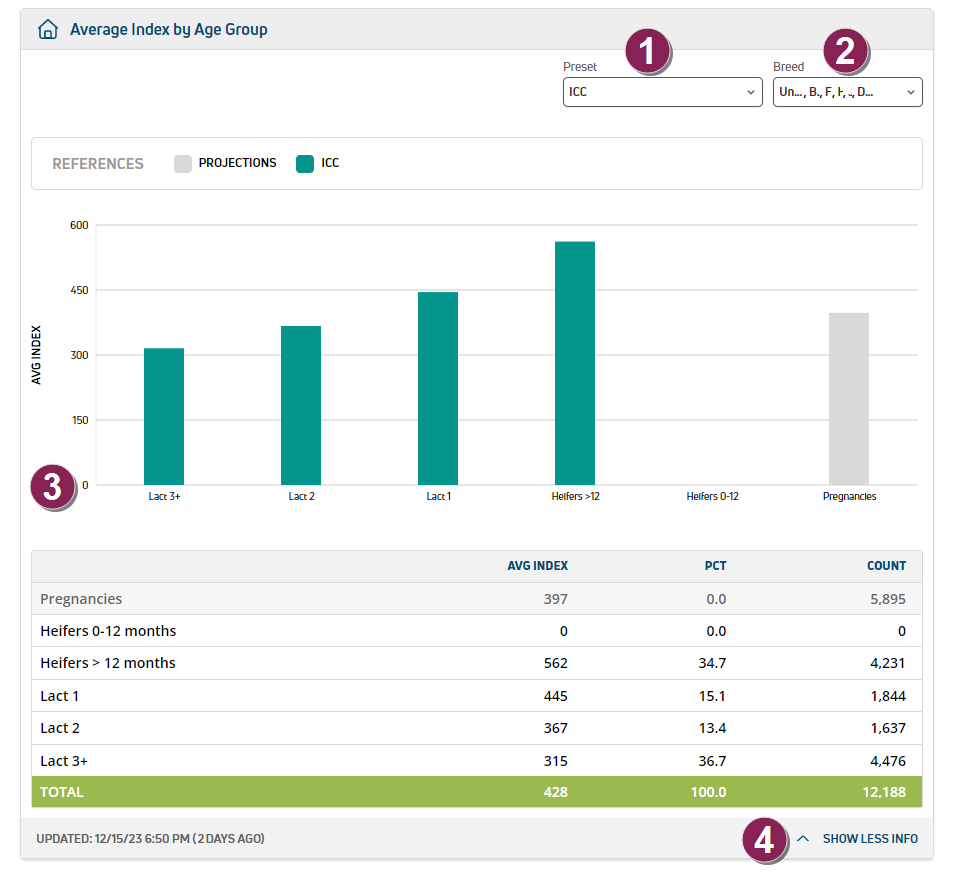Image resolution: width=954 pixels, height=877 pixels.
Task: Click the numbered callout badge 3
Action: pos(53,487)
